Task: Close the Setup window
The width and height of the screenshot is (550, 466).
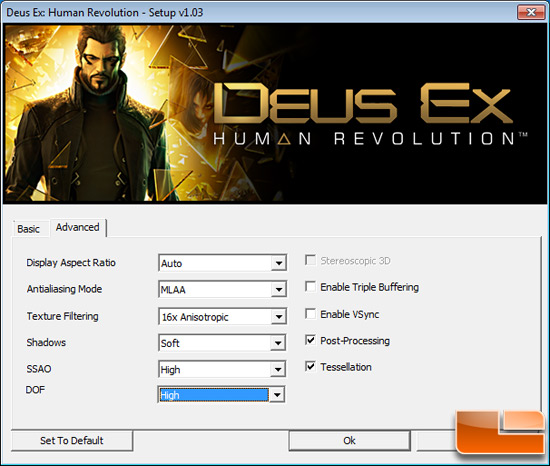Action: (x=531, y=13)
